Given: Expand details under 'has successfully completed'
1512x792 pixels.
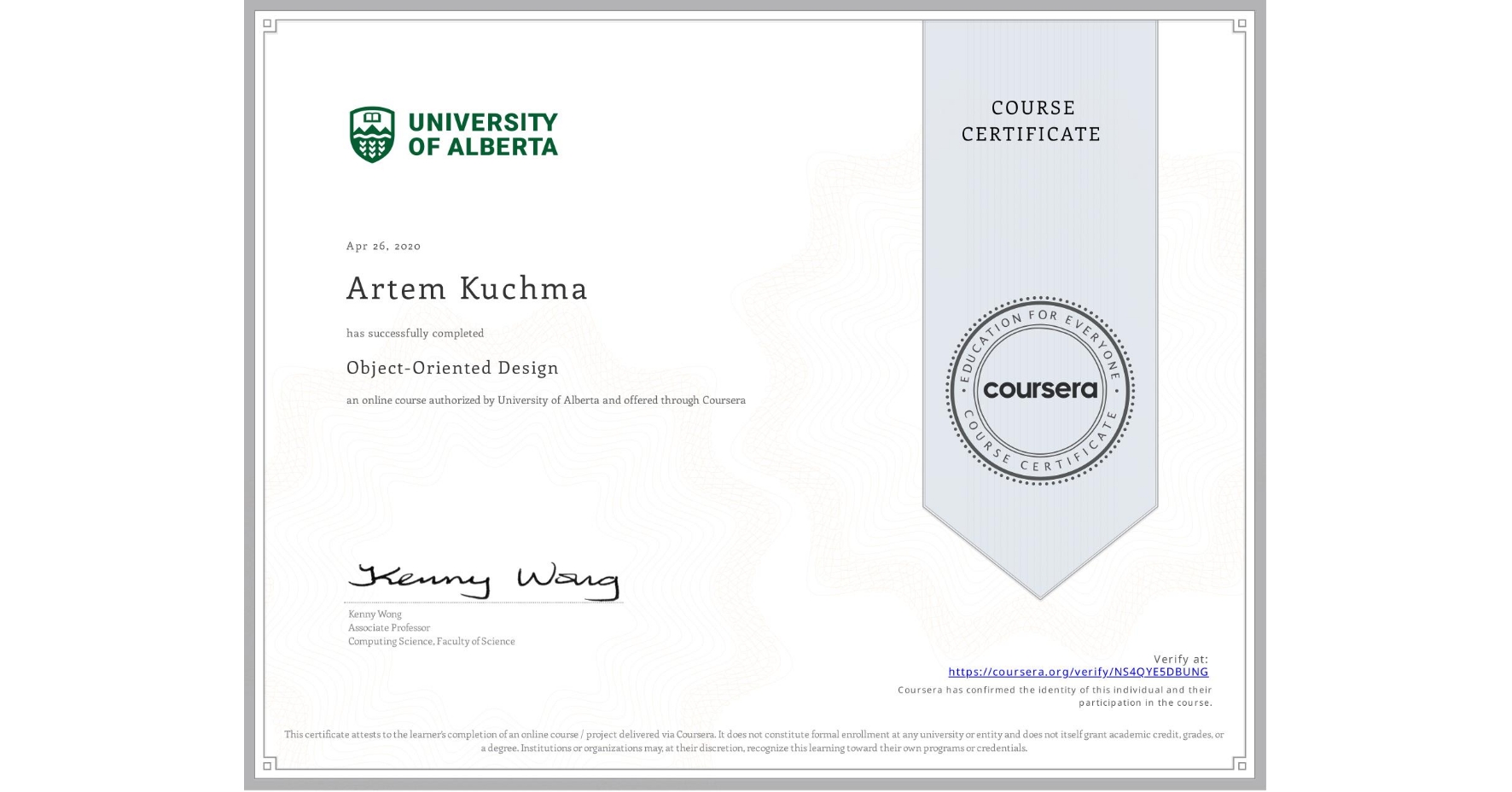Looking at the screenshot, I should [415, 333].
